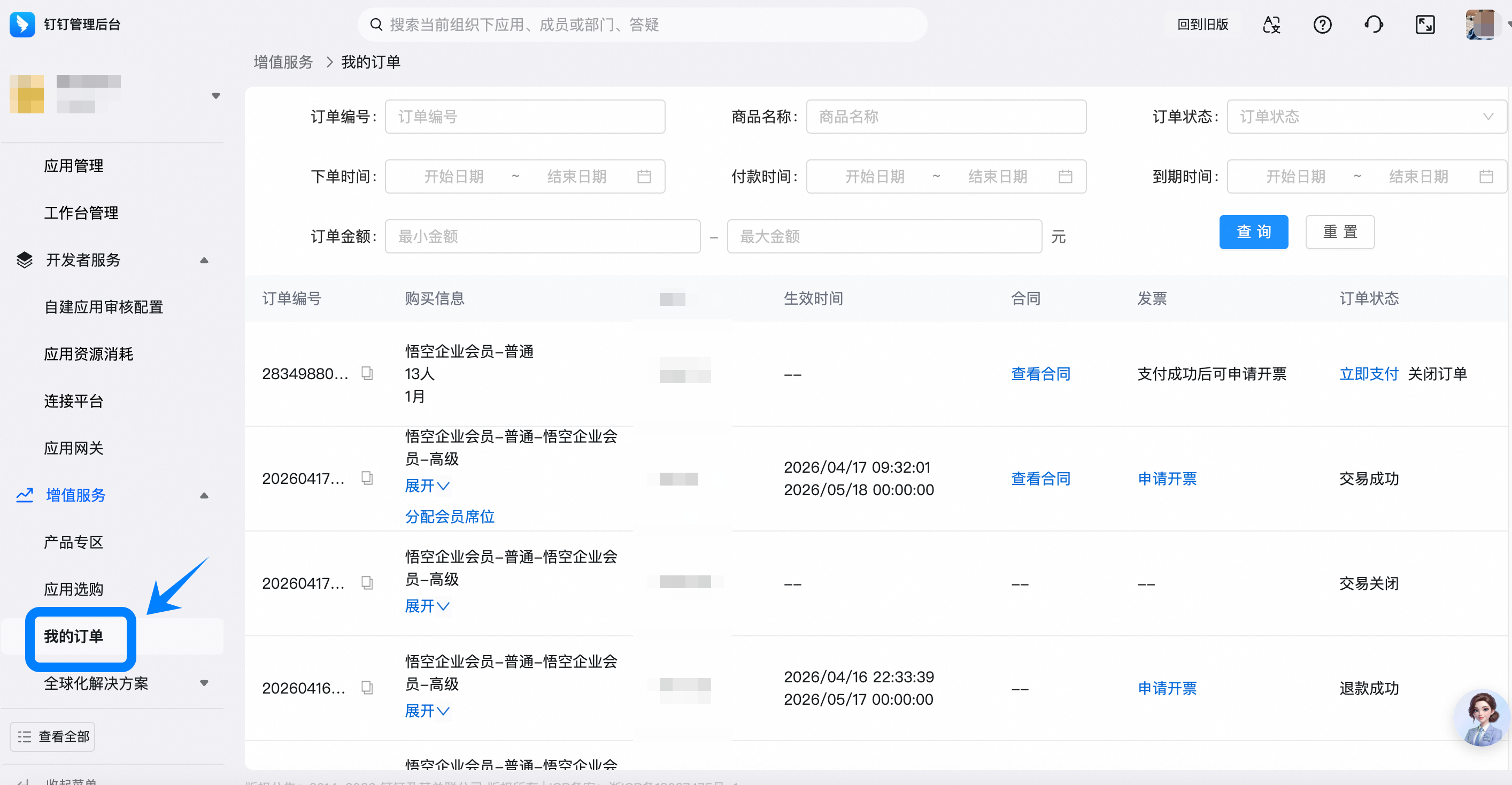Image resolution: width=1512 pixels, height=785 pixels.
Task: Open the language translation icon
Action: tap(1271, 25)
